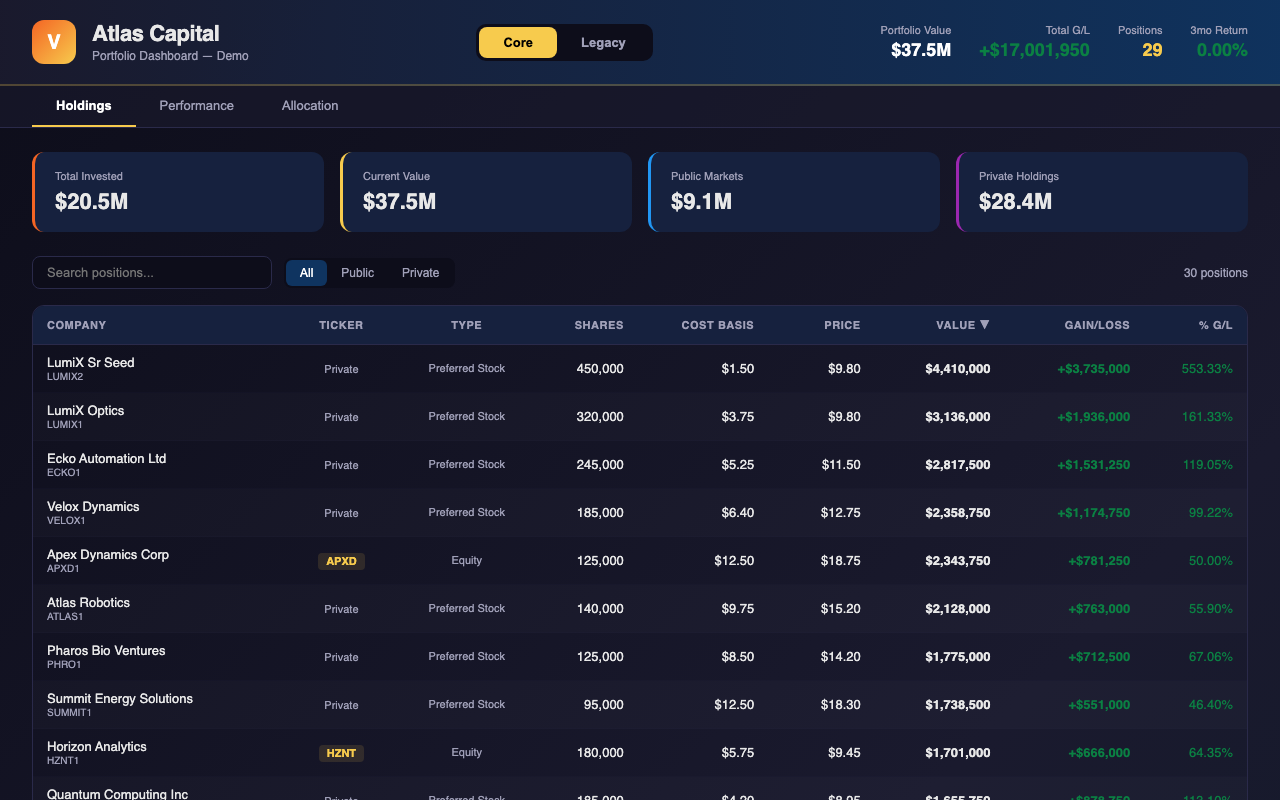Sort by % G/L column header
The height and width of the screenshot is (800, 1280).
click(1216, 325)
